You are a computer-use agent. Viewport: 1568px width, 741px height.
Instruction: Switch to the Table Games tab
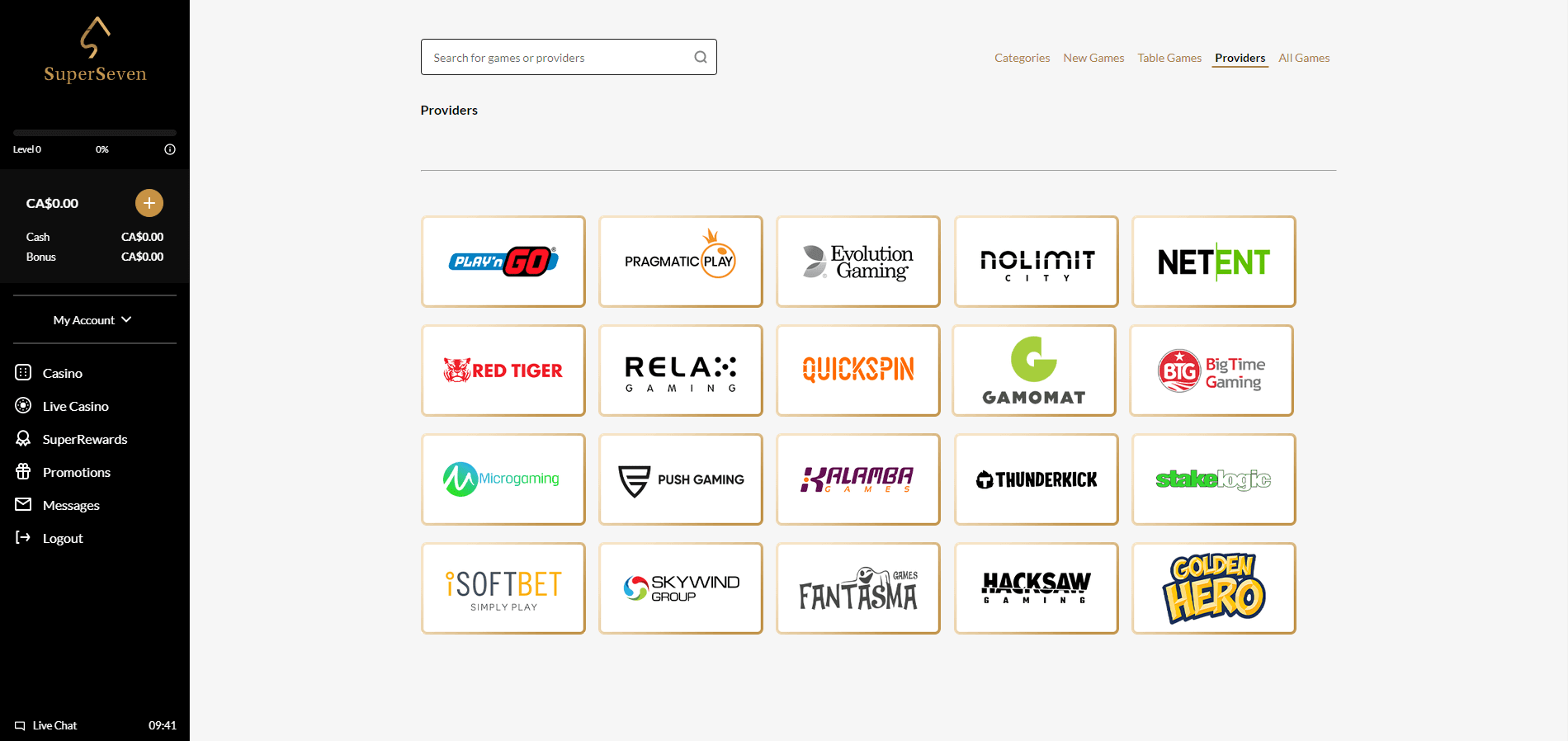(1169, 58)
